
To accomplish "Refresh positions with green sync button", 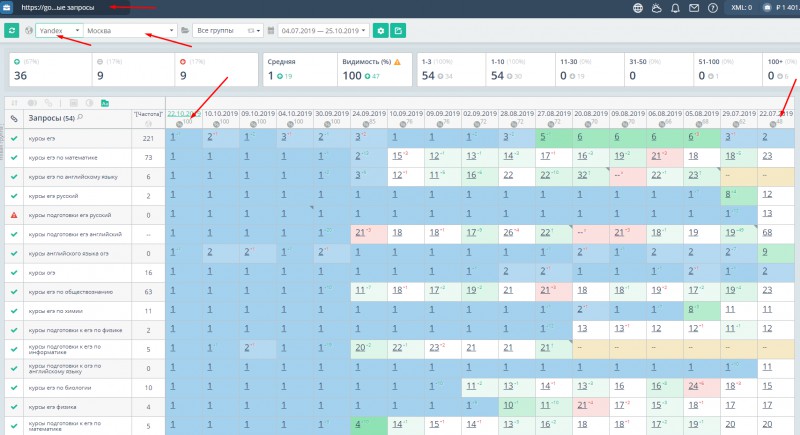I will point(11,31).
